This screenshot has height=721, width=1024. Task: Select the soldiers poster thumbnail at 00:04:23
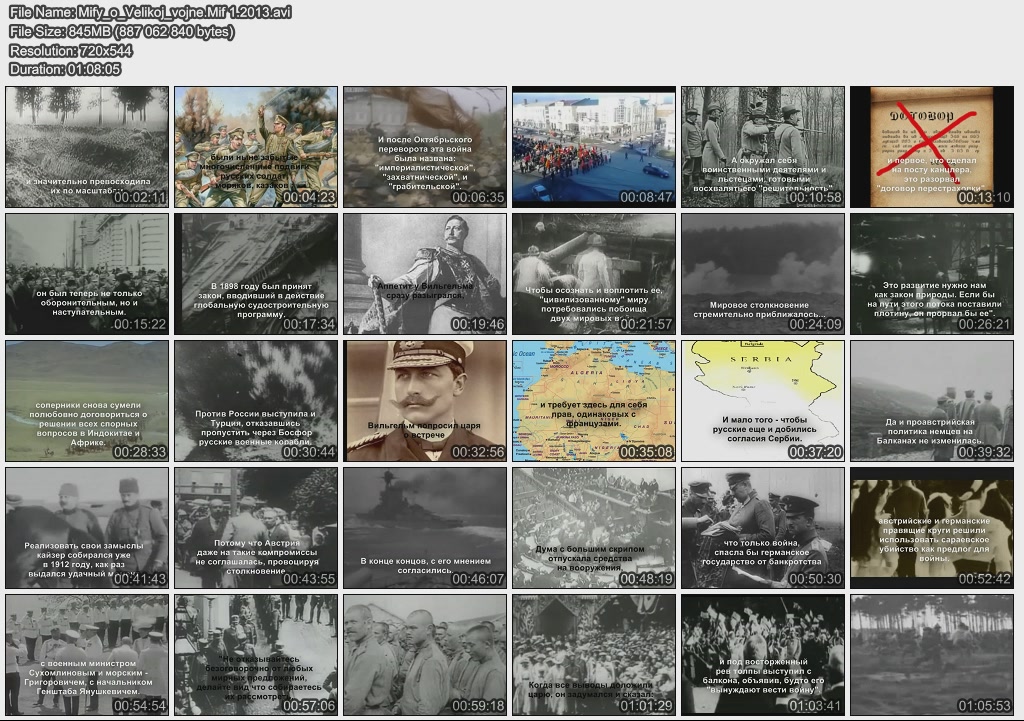[x=256, y=147]
